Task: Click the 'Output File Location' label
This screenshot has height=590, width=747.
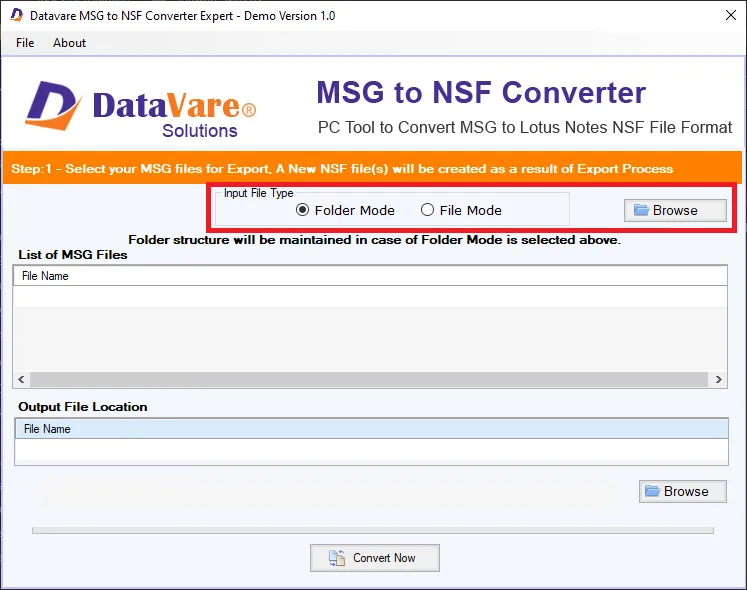Action: [x=83, y=407]
